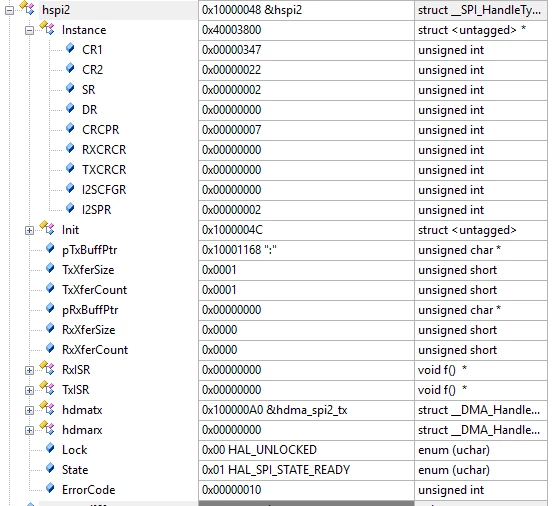Click the CR2 variable icon
This screenshot has width=554, height=506.
(x=70, y=68)
